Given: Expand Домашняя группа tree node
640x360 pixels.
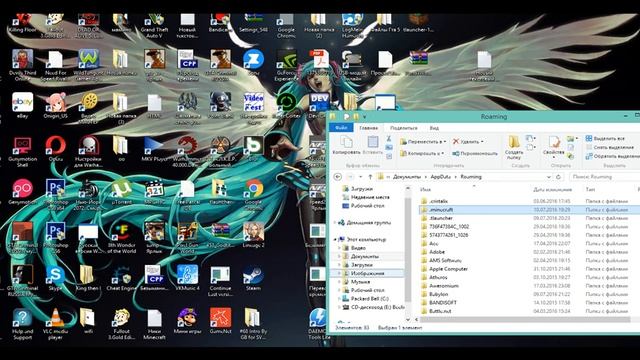Looking at the screenshot, I should click(x=336, y=222).
